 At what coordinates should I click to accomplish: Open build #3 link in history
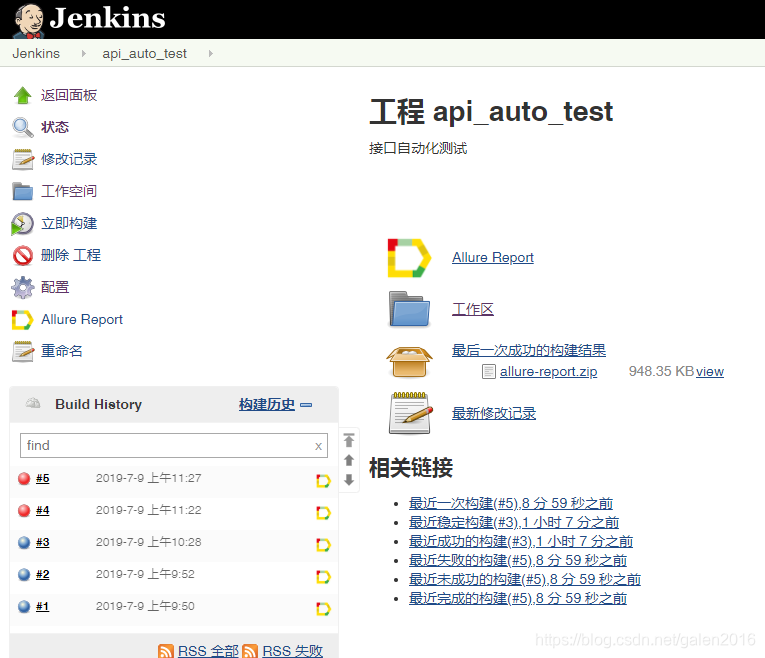point(42,542)
